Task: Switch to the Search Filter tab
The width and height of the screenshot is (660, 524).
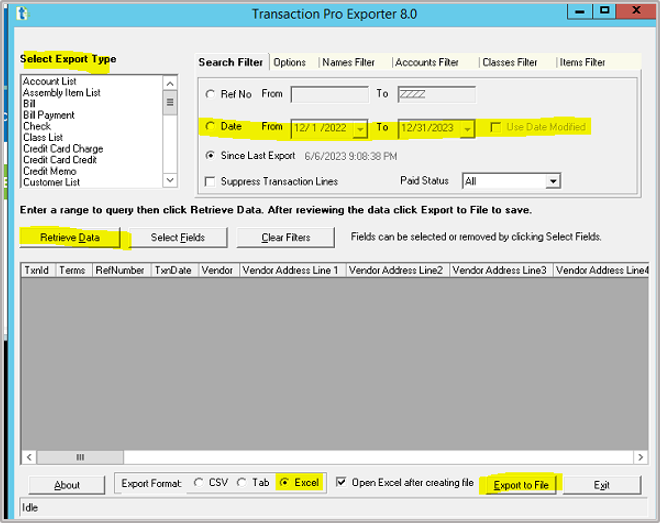Action: point(231,62)
